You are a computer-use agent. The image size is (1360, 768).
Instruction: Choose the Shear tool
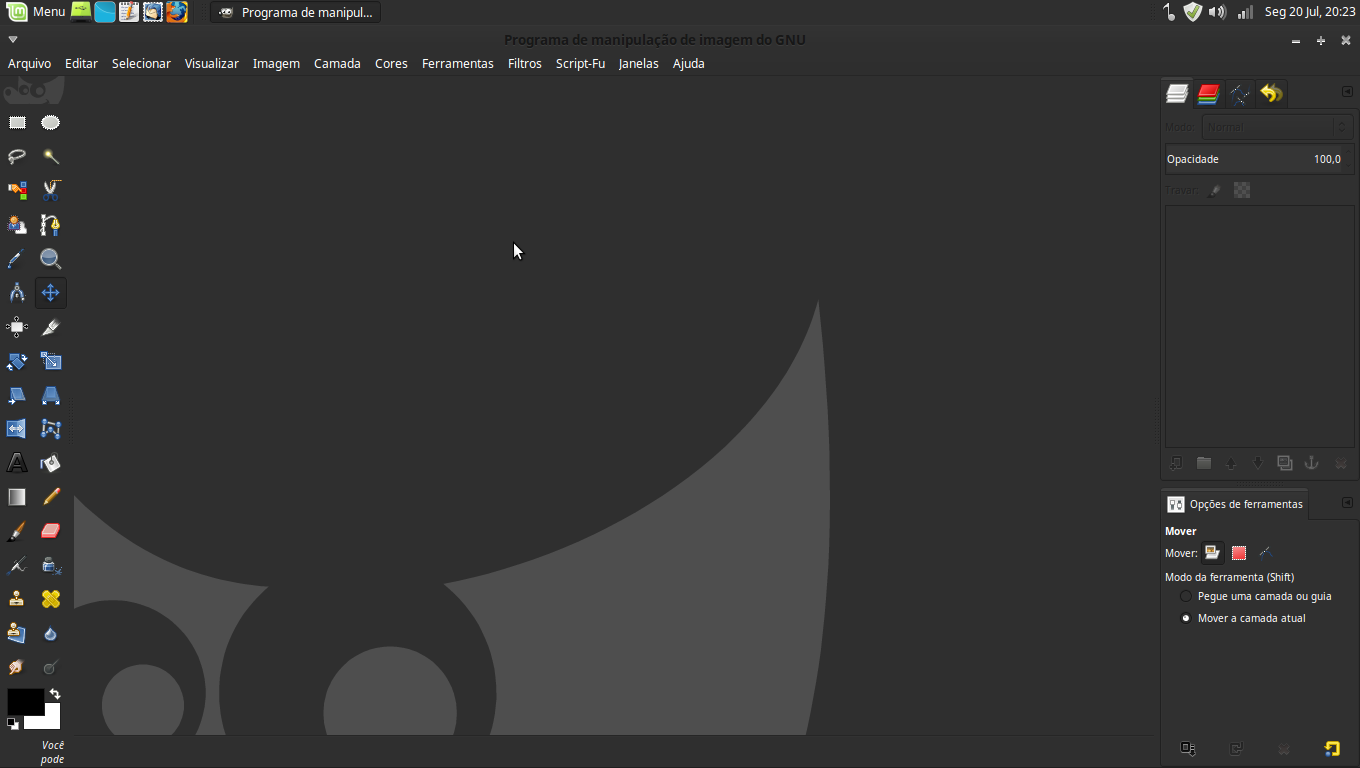click(17, 395)
